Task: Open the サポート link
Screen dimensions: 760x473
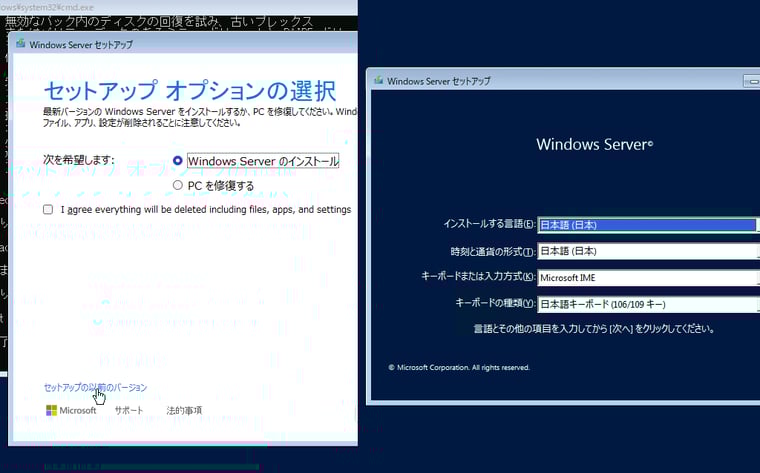Action: coord(129,410)
